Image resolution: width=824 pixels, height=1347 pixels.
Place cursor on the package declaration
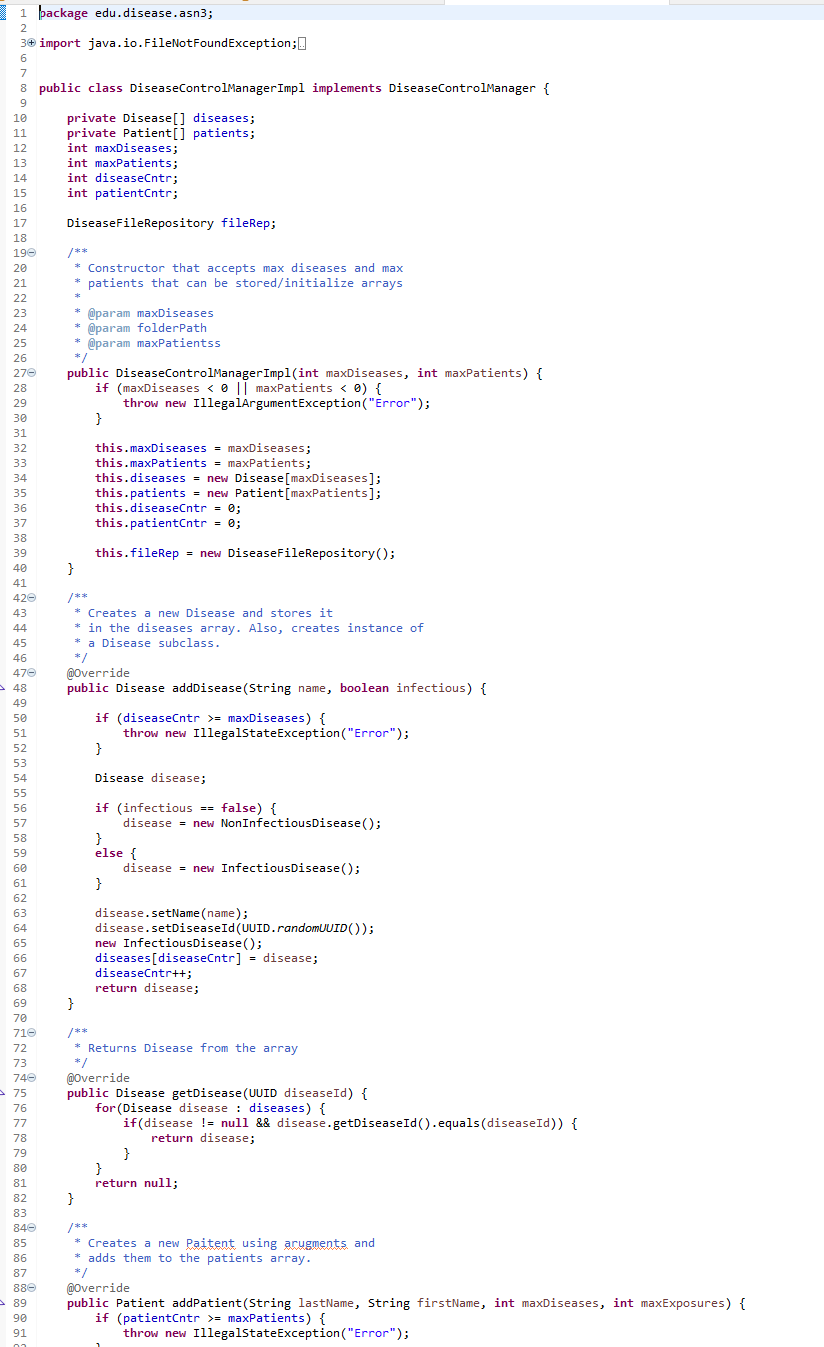120,12
